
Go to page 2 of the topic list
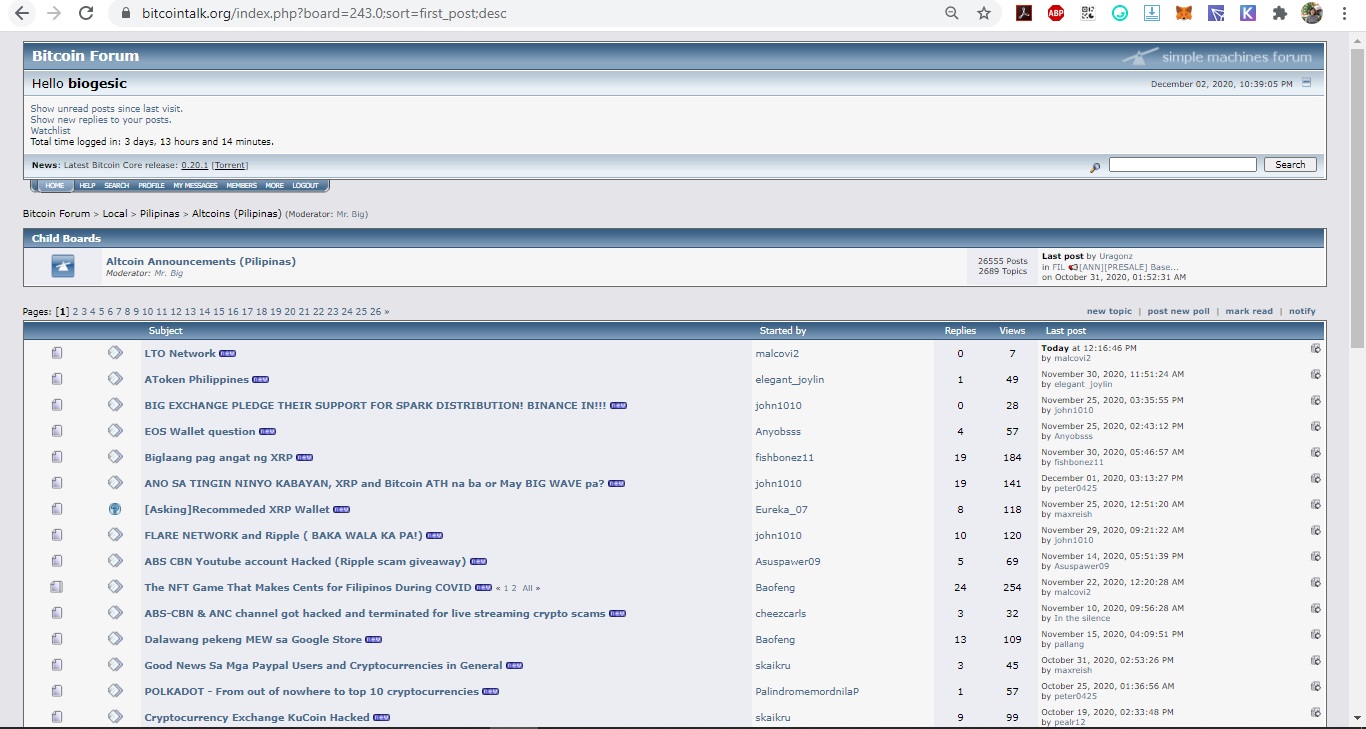tap(76, 312)
